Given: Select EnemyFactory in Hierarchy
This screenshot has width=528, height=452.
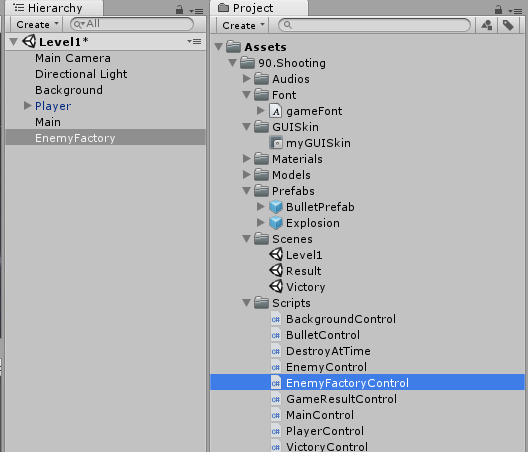Looking at the screenshot, I should (105, 138).
